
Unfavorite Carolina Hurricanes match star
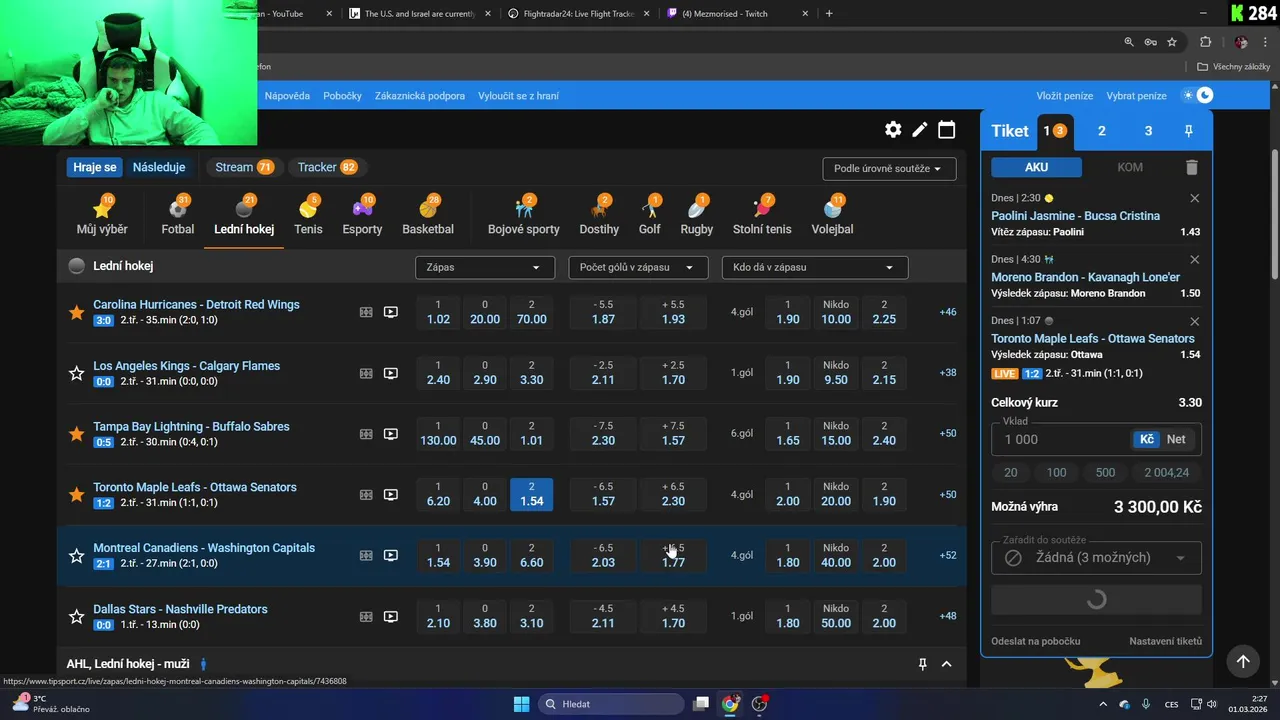point(76,312)
